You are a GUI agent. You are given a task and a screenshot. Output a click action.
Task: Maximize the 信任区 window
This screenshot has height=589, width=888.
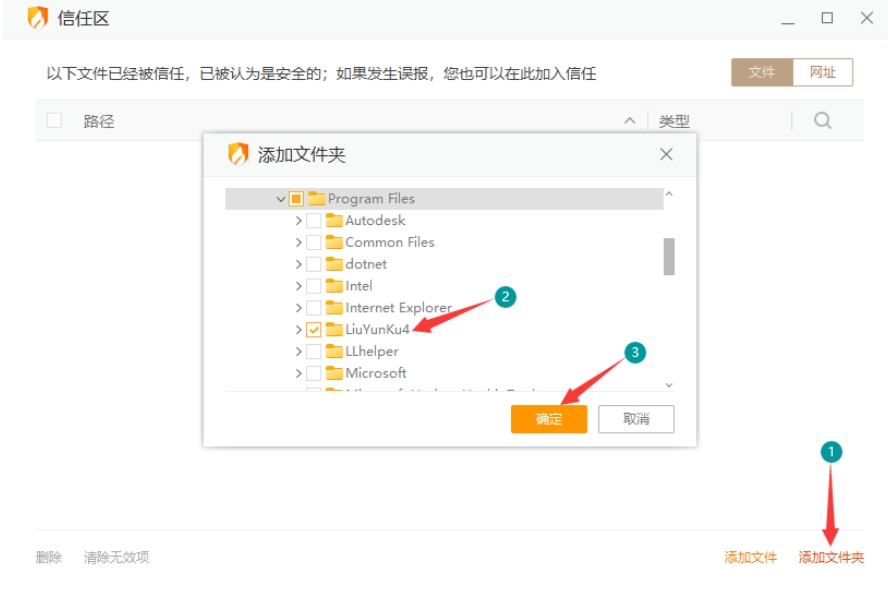coord(827,18)
